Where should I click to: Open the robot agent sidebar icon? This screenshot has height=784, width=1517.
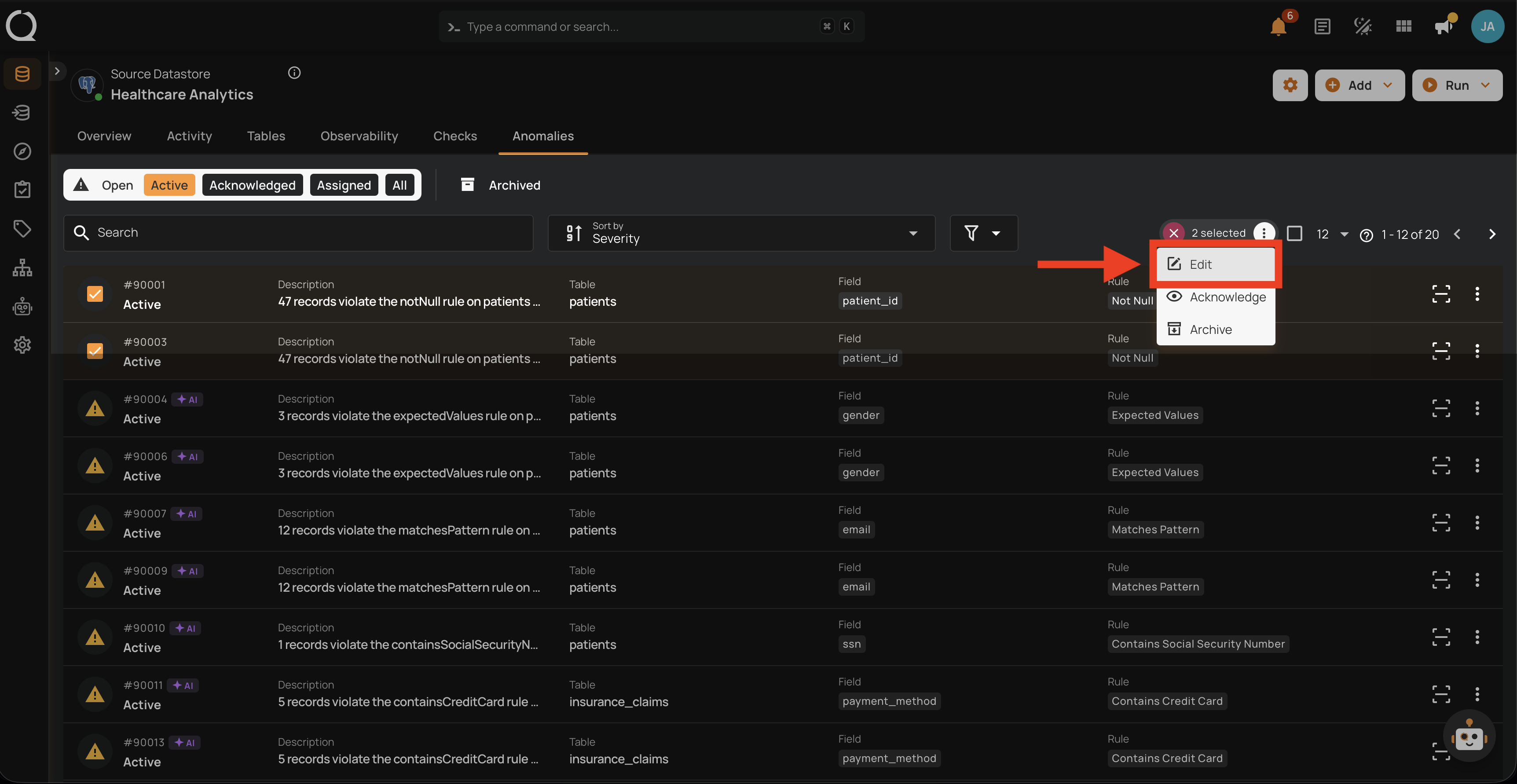pos(22,306)
